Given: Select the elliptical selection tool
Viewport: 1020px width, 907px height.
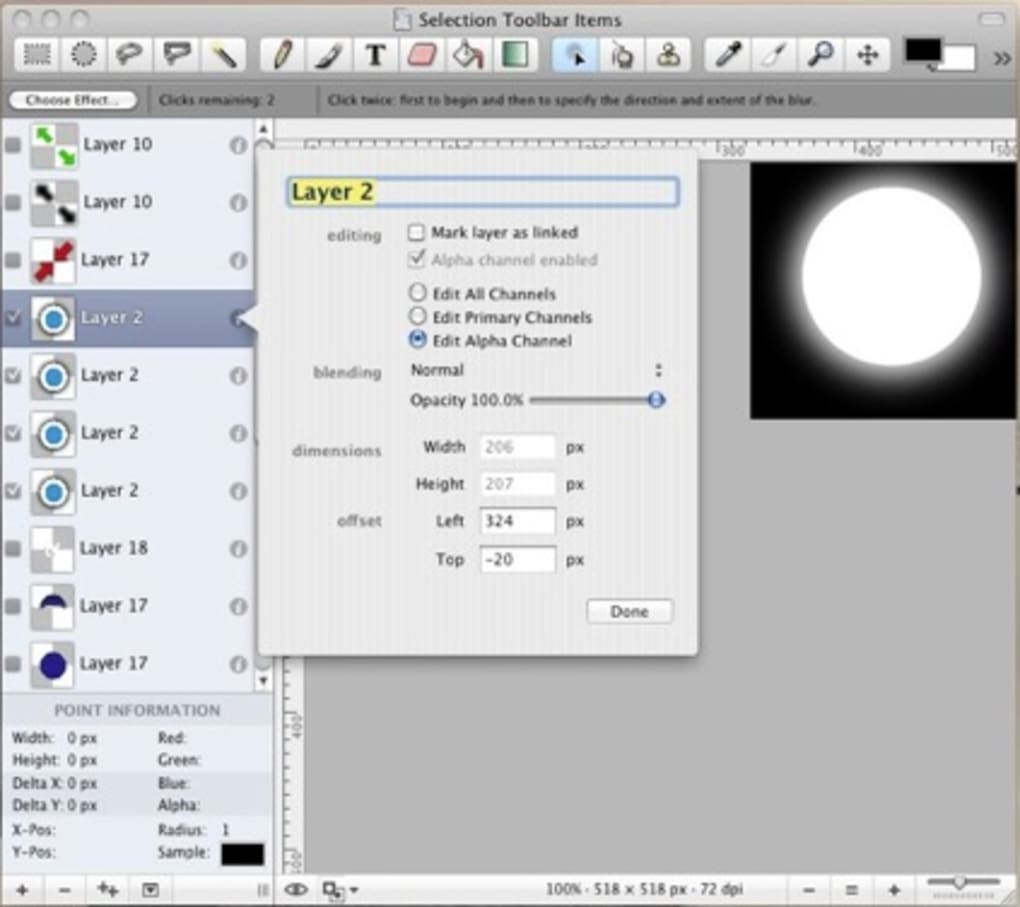Looking at the screenshot, I should pyautogui.click(x=83, y=55).
